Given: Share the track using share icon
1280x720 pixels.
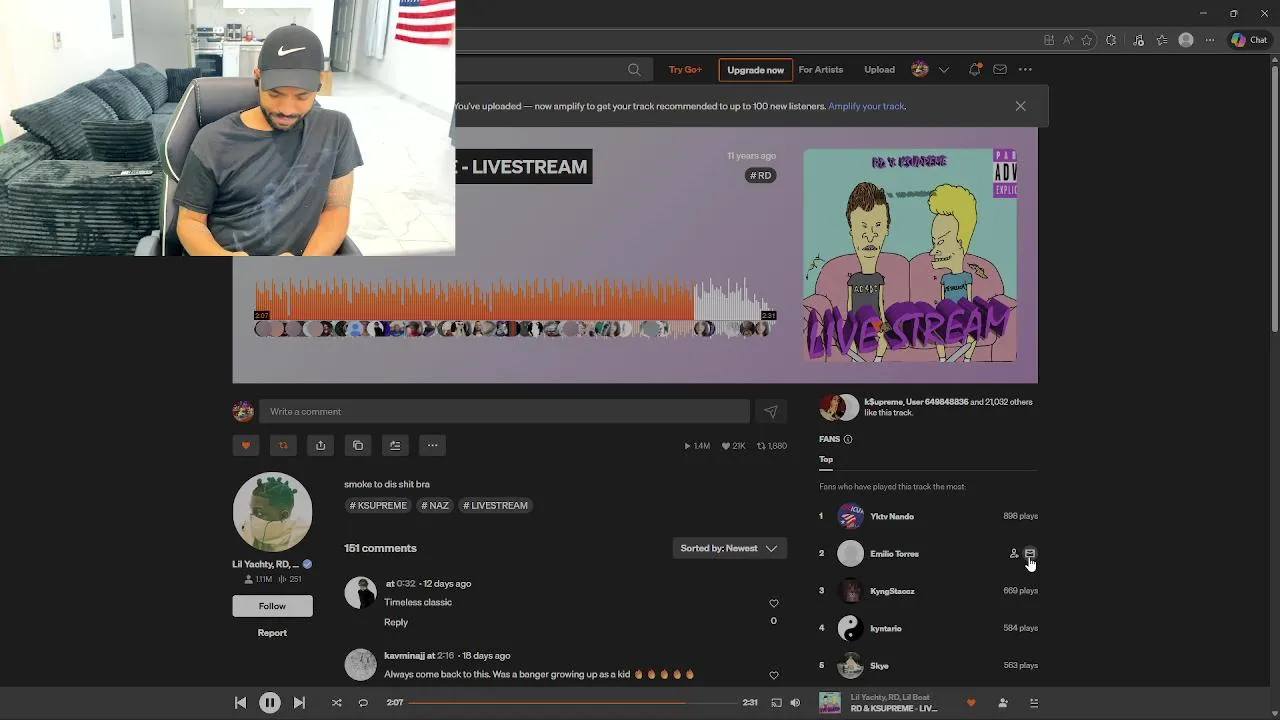Looking at the screenshot, I should tap(320, 446).
